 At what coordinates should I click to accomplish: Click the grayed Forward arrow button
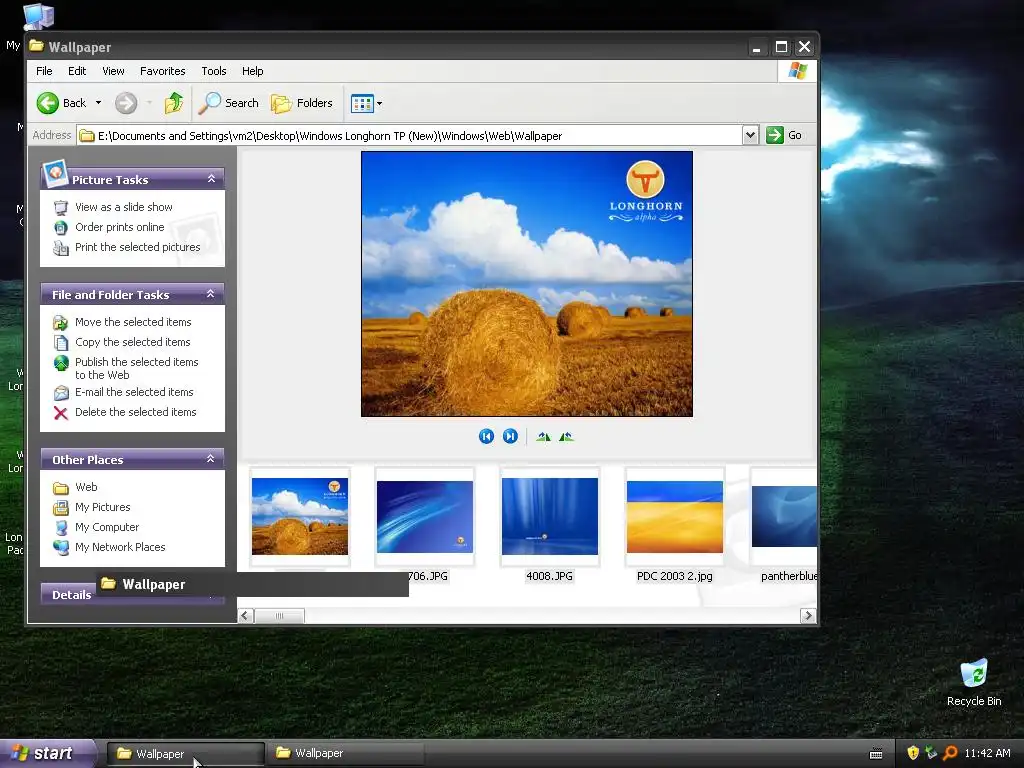point(126,103)
